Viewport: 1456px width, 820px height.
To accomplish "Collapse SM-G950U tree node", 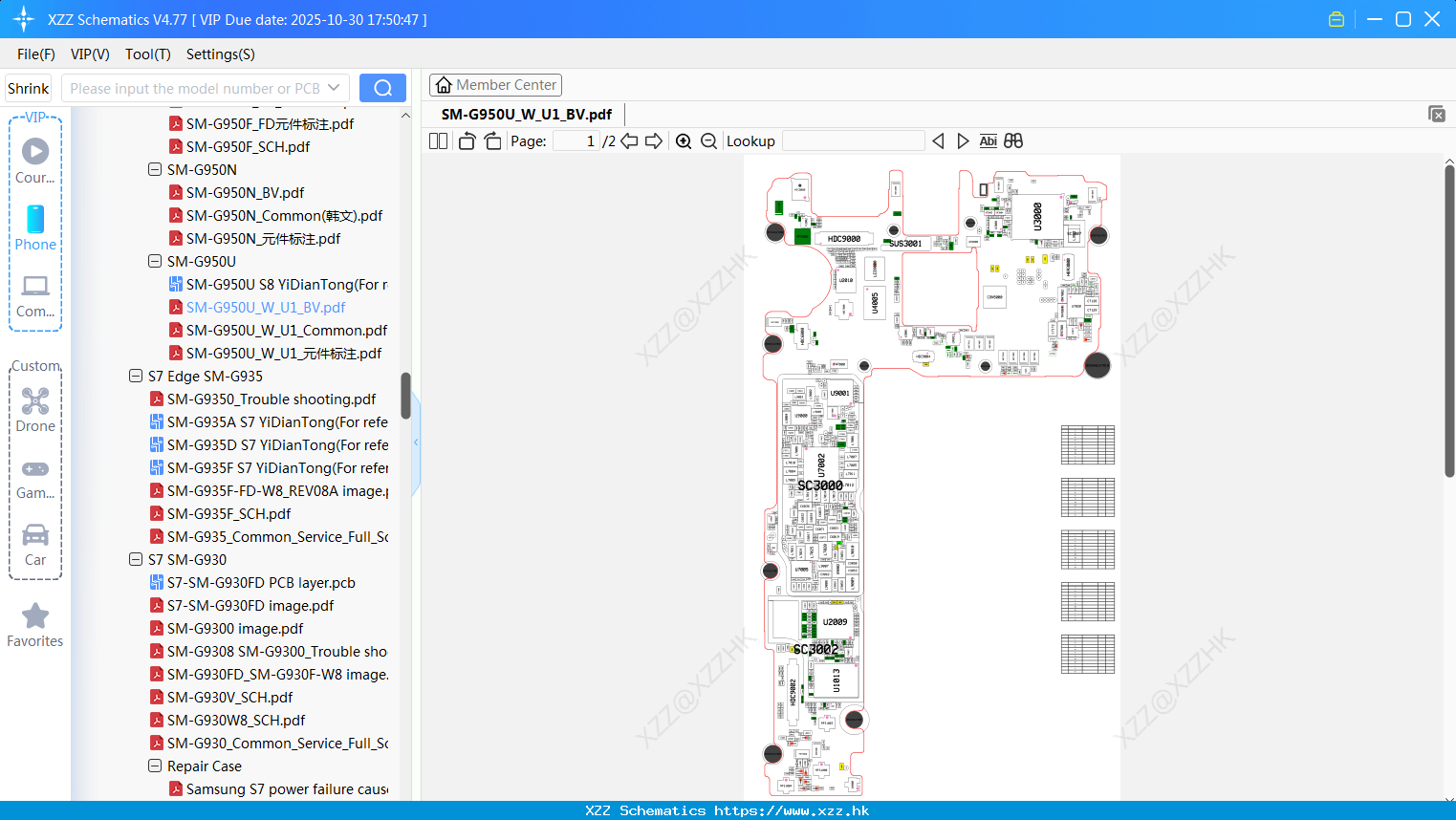I will [x=155, y=261].
